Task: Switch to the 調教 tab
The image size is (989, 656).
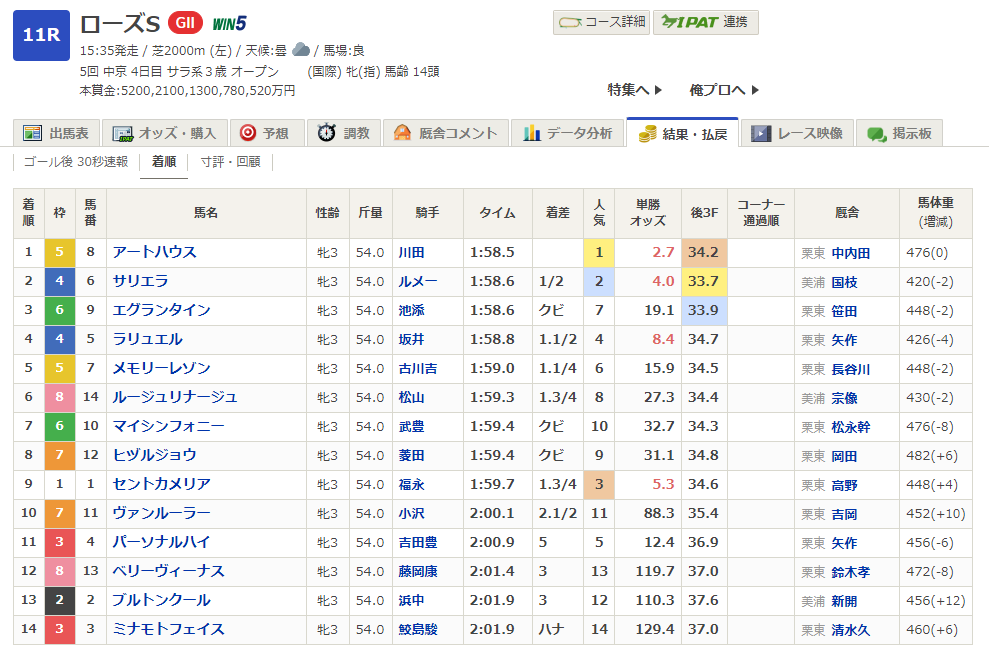Action: [x=344, y=133]
